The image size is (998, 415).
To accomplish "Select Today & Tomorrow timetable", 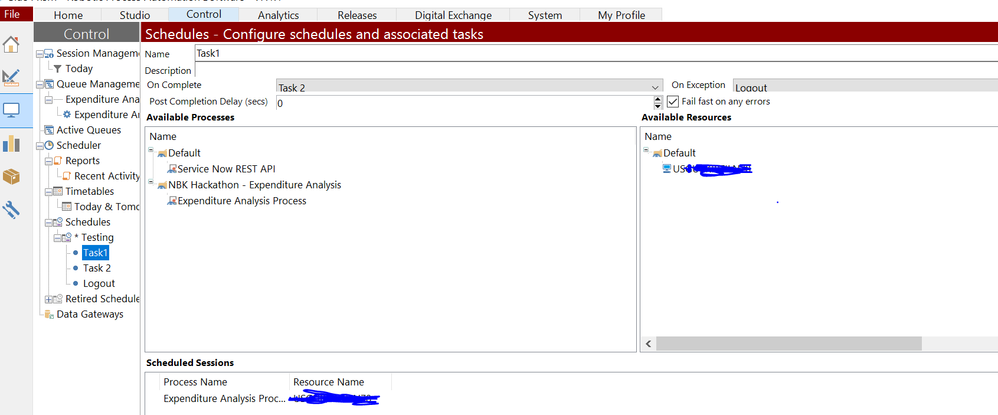I will [106, 206].
